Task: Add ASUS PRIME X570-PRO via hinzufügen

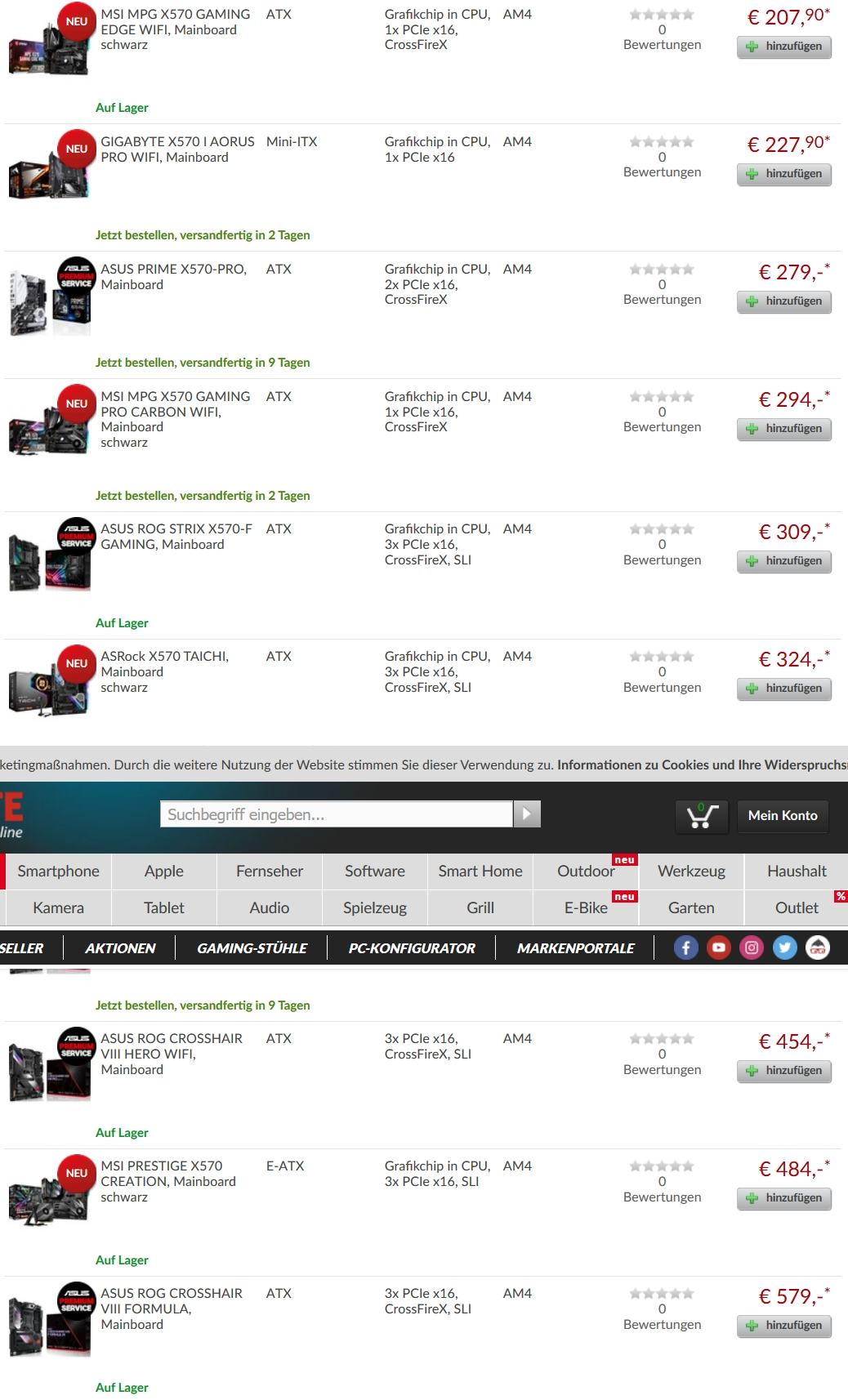Action: tap(784, 301)
